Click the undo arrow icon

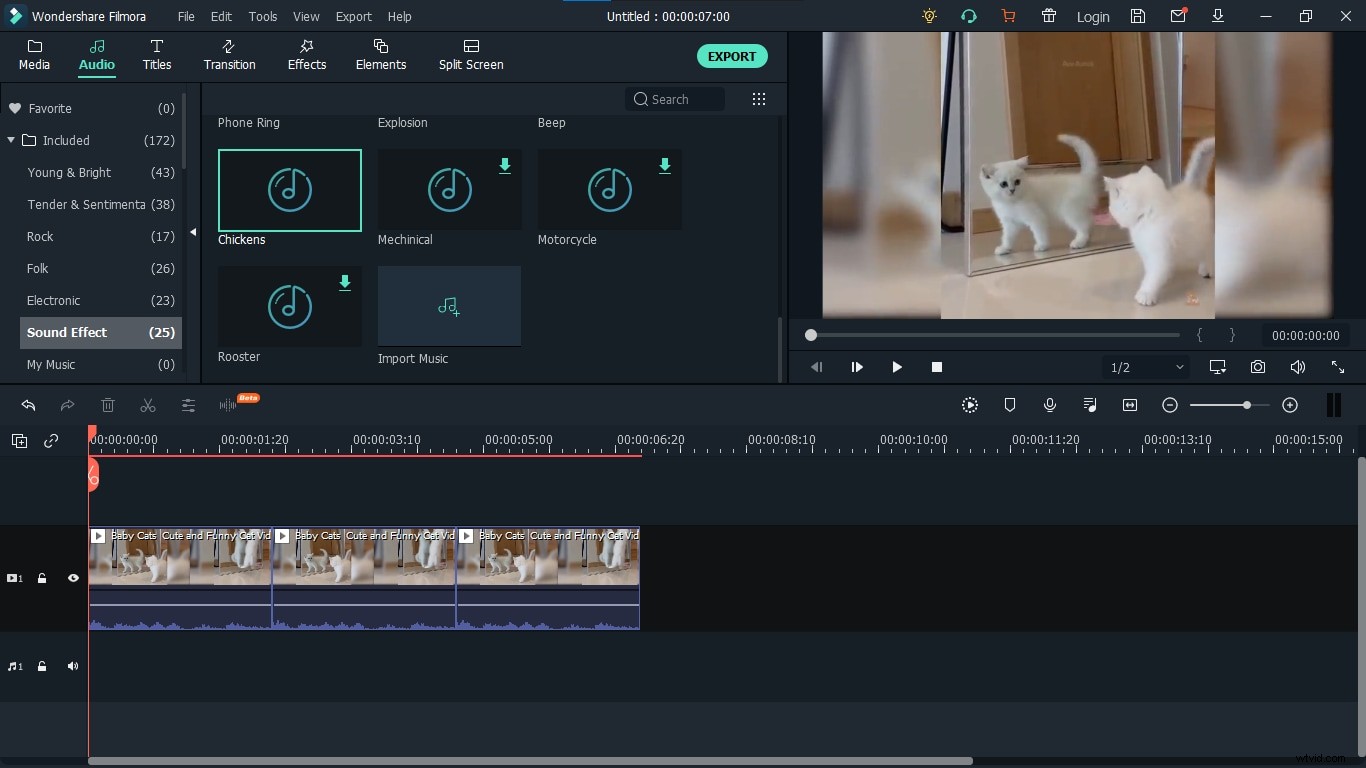coord(28,405)
